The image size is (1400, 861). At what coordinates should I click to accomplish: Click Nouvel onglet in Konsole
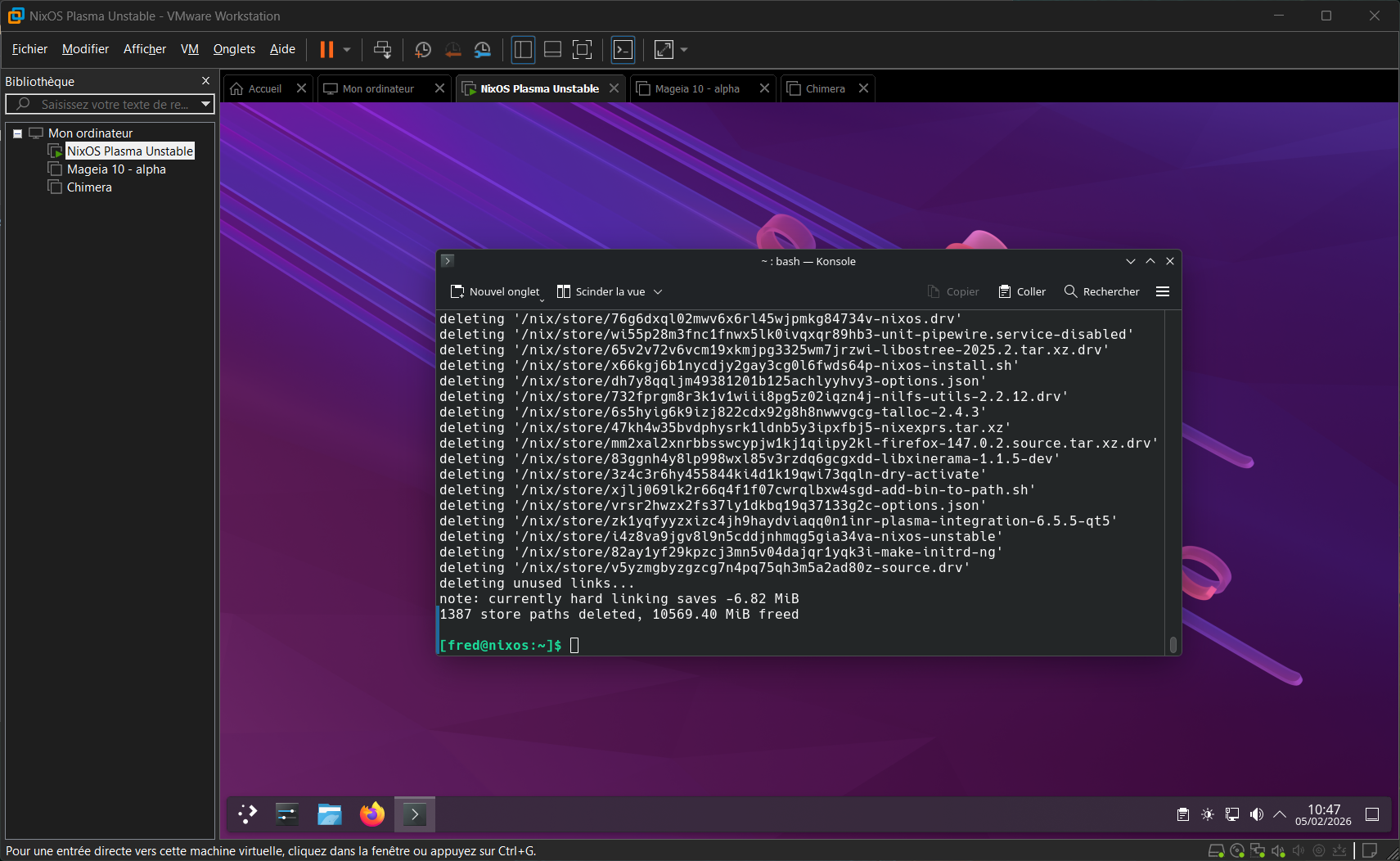pyautogui.click(x=496, y=292)
